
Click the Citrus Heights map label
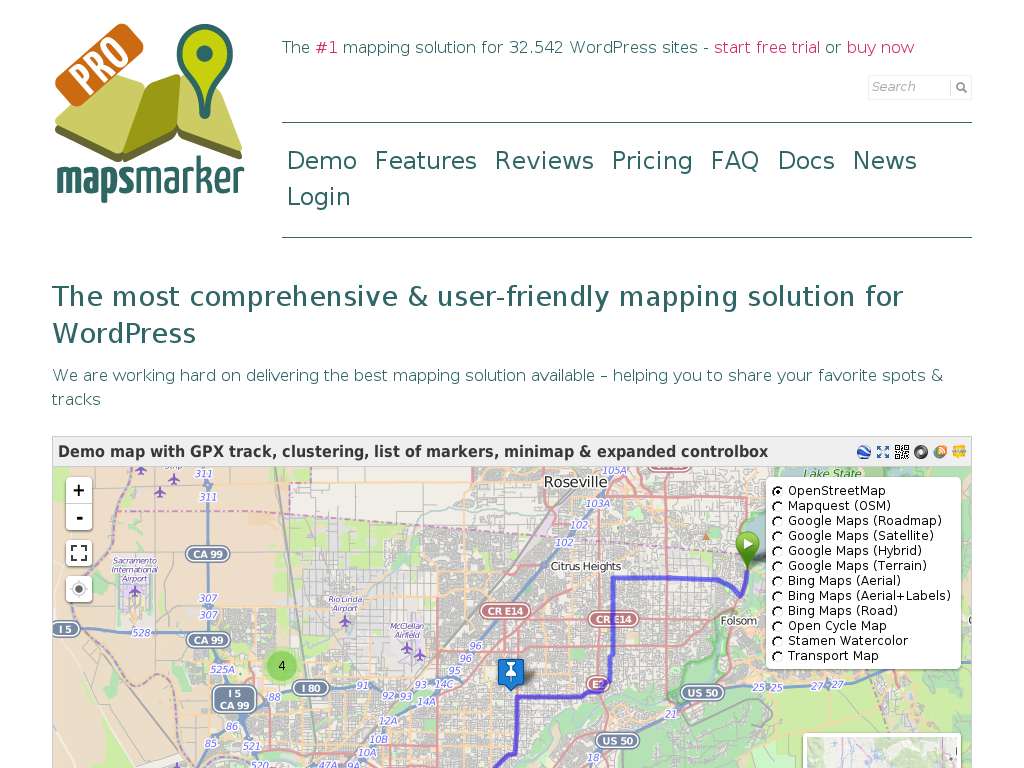586,566
